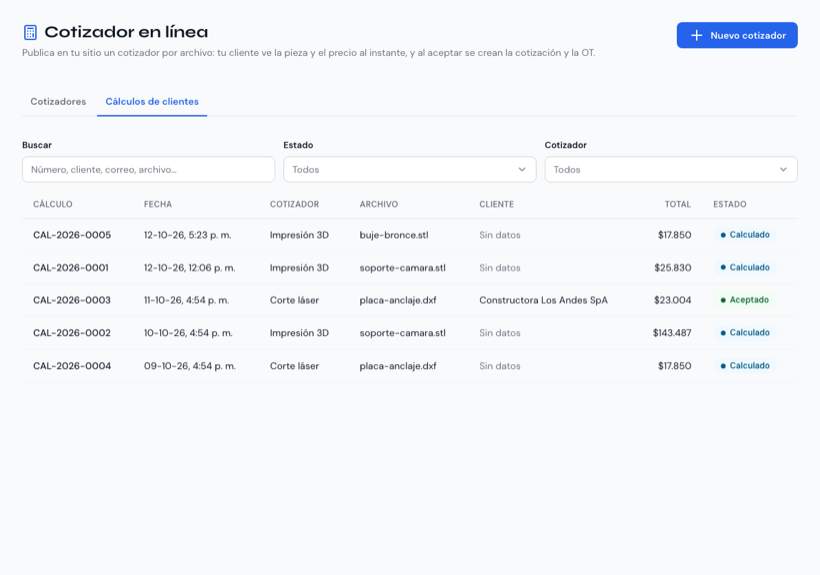Viewport: 820px width, 575px height.
Task: Click the client Constructora Los Andes SpA
Action: [543, 300]
